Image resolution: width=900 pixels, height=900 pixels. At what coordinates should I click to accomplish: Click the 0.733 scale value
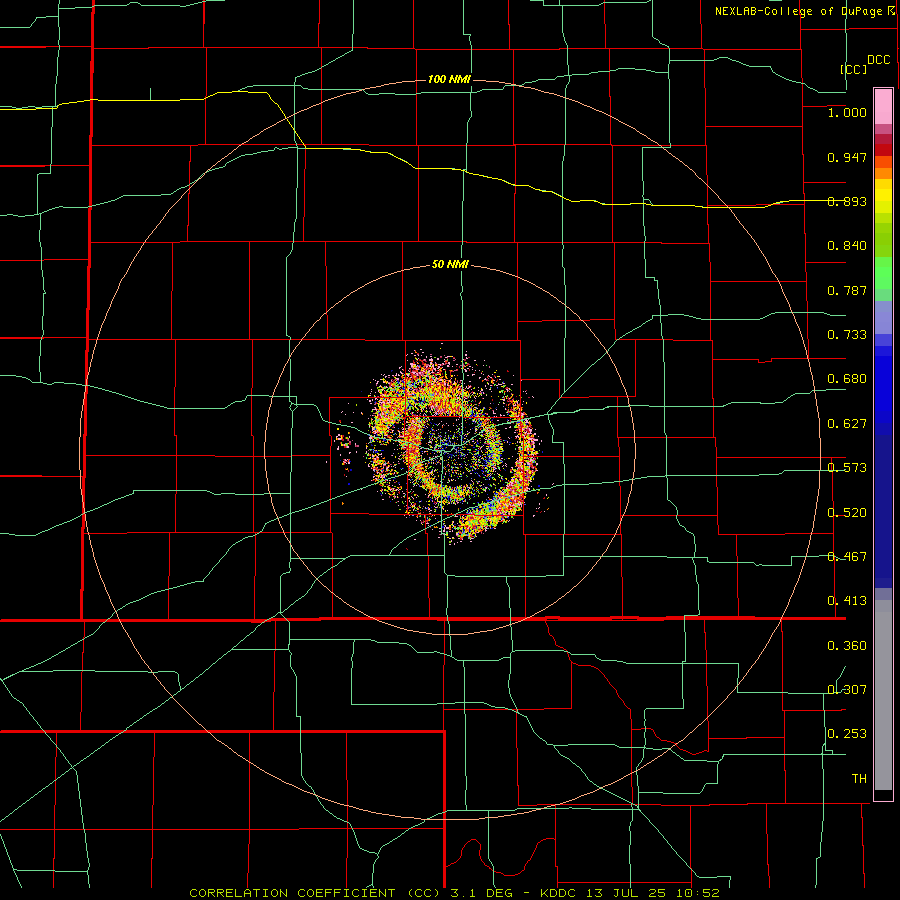847,335
